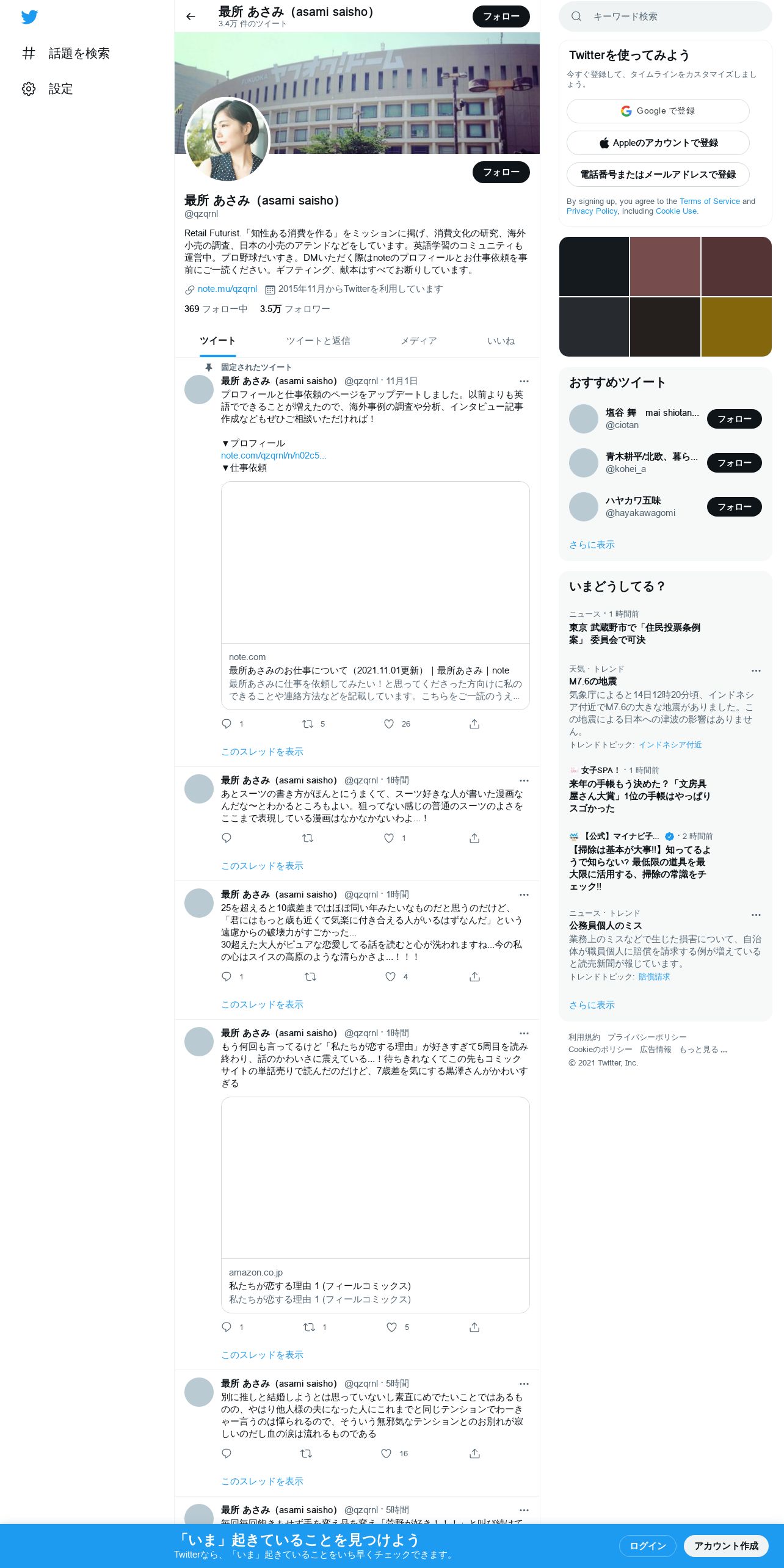Follow 塩谷 舞 @ciotan
The width and height of the screenshot is (784, 1568).
click(x=735, y=419)
